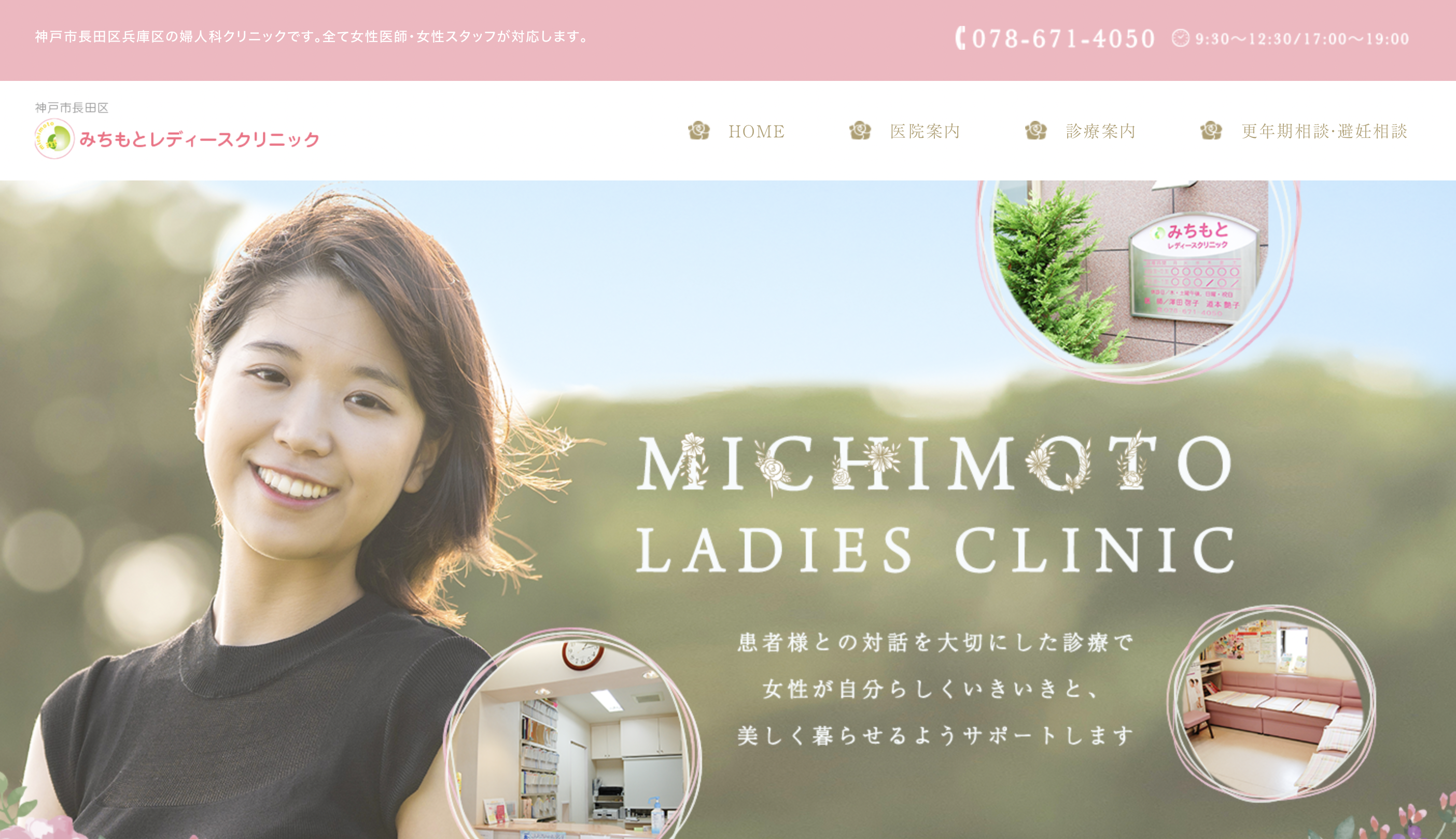Click the みちもとレディースクリニック logo text

199,139
